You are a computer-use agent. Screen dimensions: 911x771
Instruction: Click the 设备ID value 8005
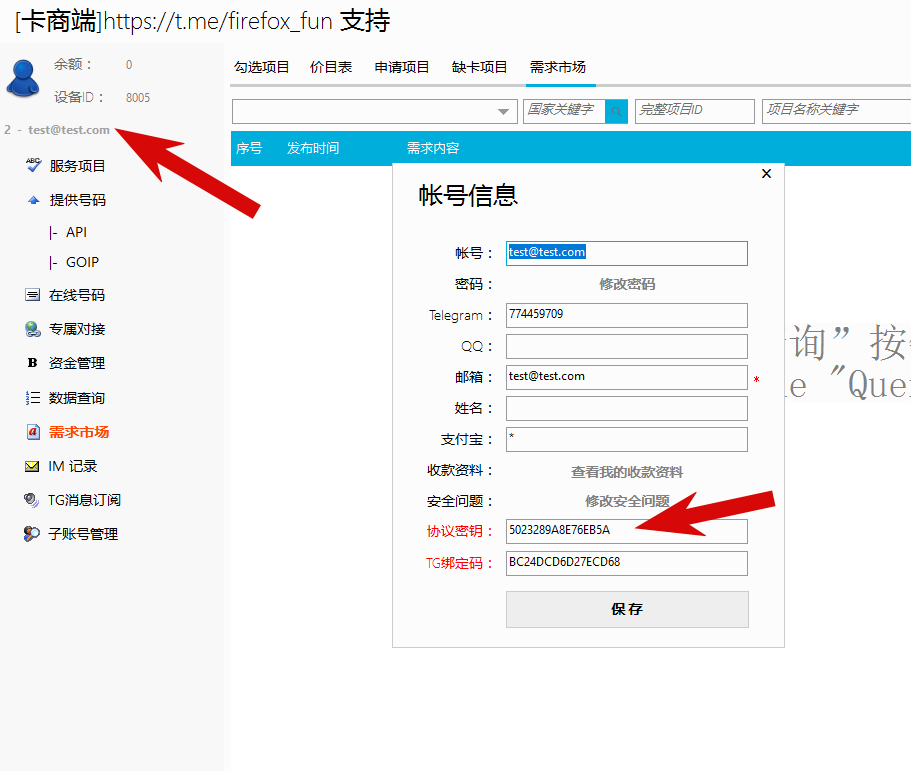tap(138, 98)
